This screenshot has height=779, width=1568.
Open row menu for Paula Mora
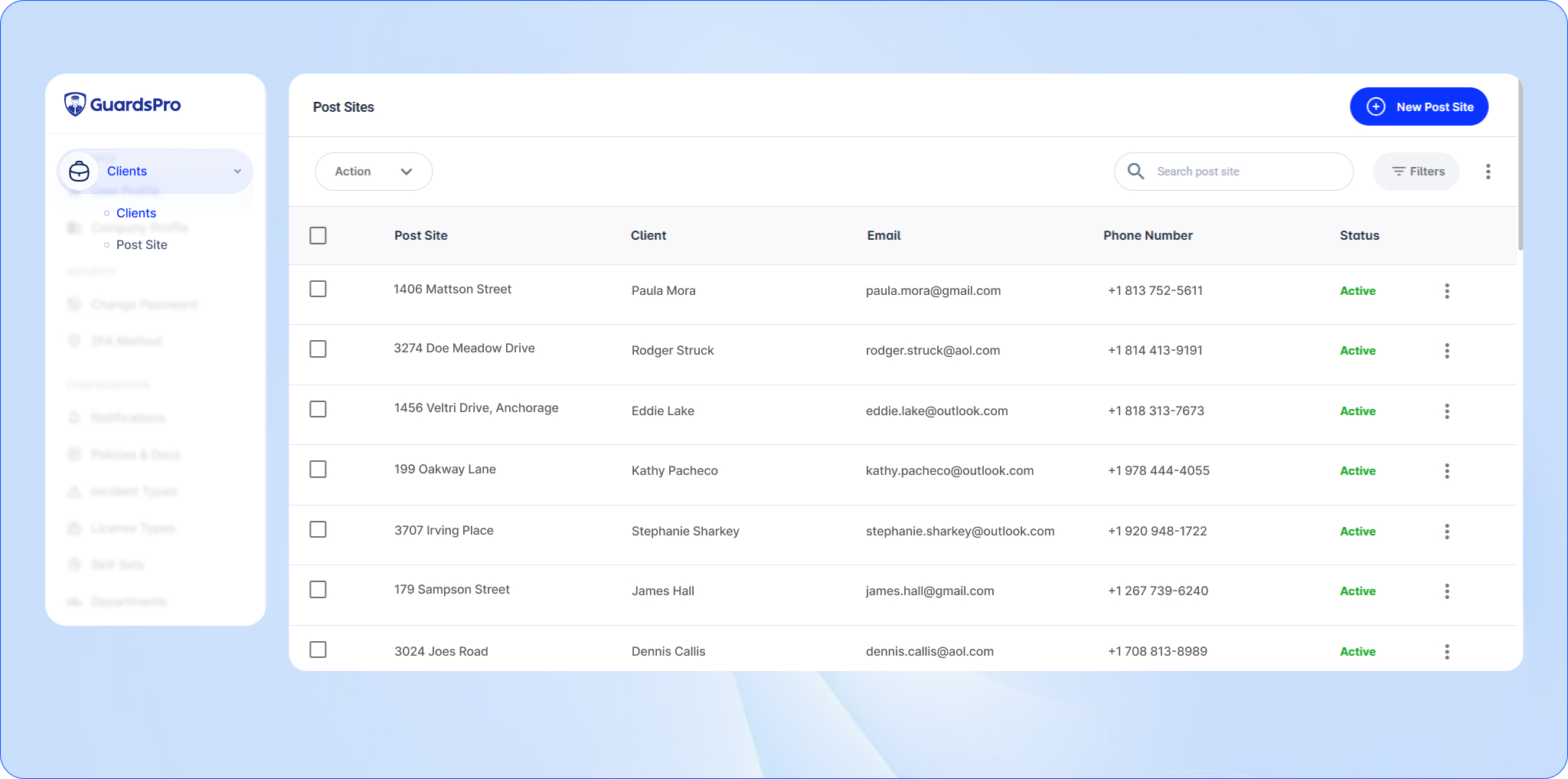(x=1447, y=291)
